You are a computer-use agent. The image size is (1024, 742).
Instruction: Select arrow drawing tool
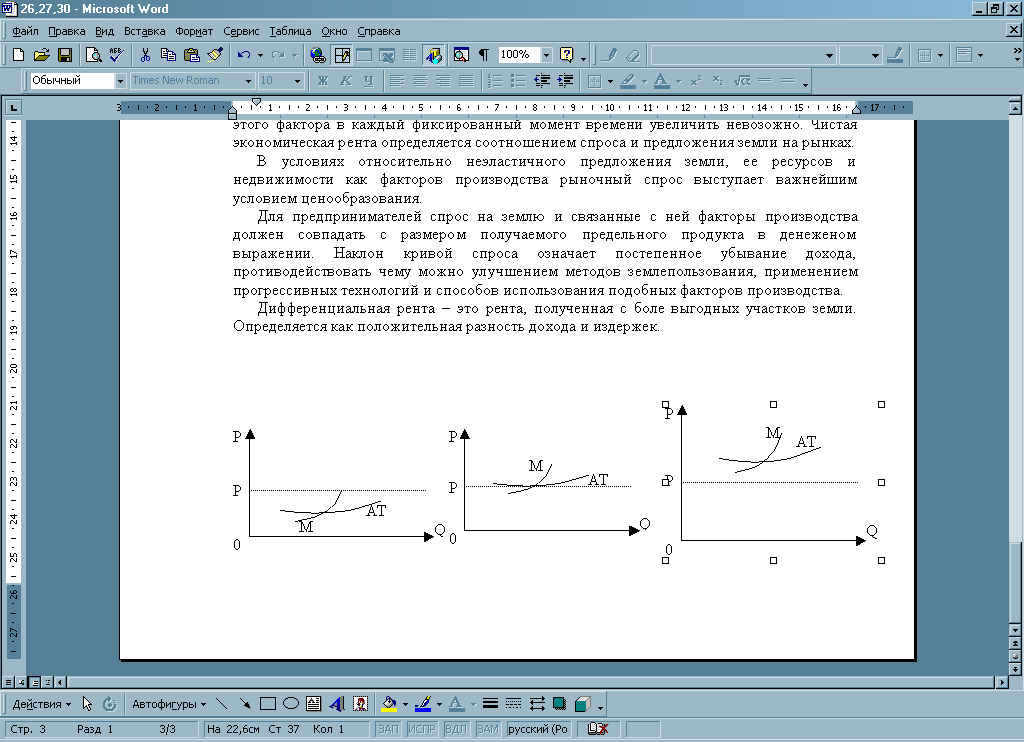[x=245, y=704]
